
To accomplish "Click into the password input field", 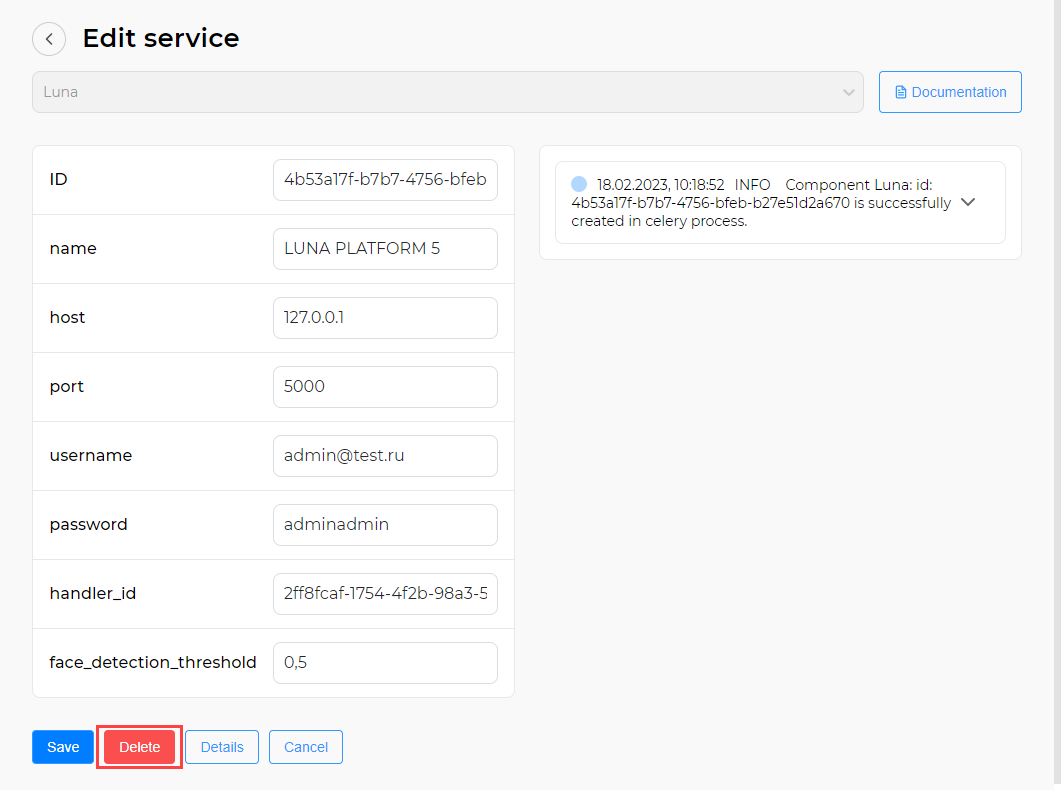I will pyautogui.click(x=385, y=525).
